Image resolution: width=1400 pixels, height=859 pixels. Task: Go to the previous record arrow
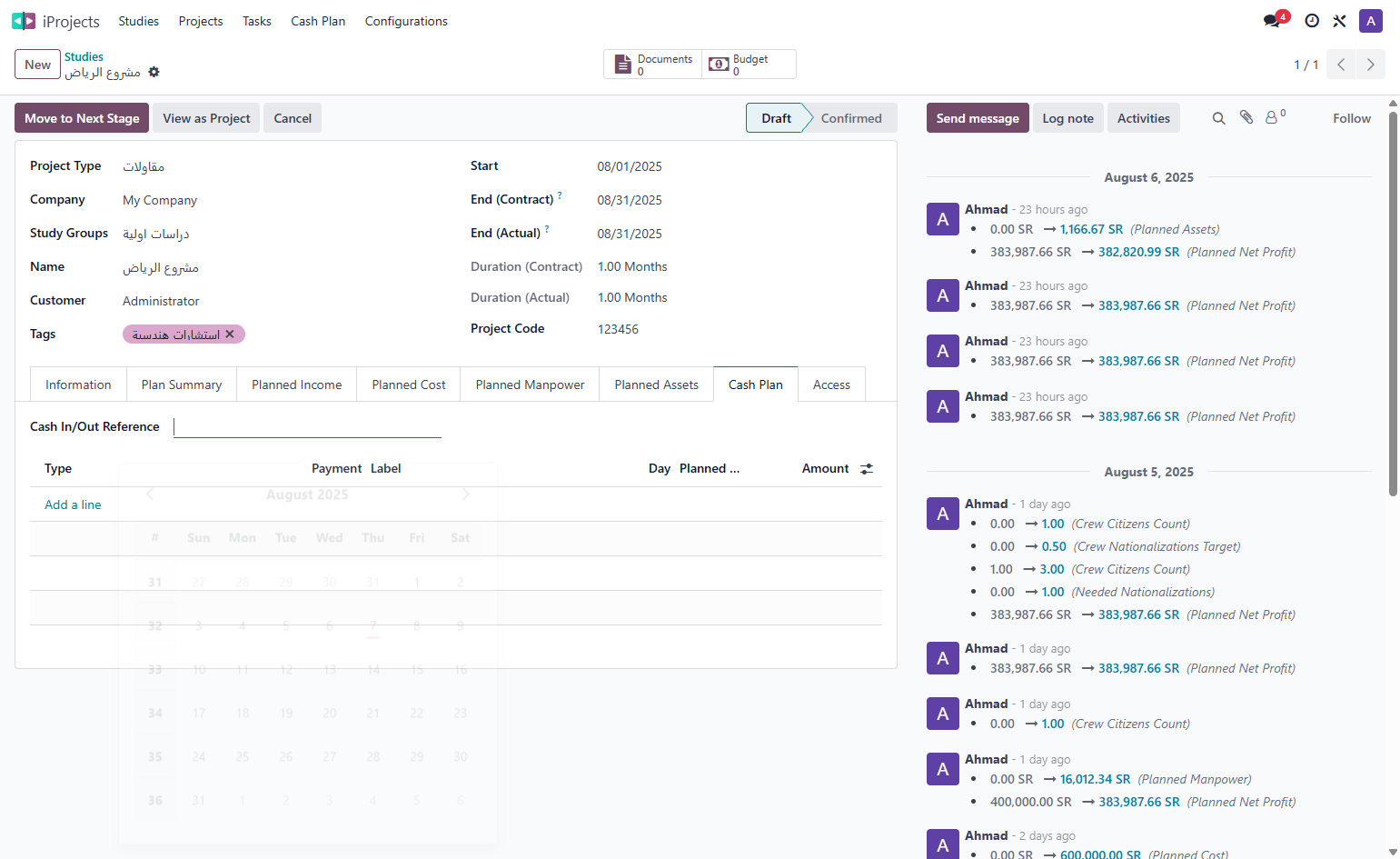pyautogui.click(x=1341, y=65)
